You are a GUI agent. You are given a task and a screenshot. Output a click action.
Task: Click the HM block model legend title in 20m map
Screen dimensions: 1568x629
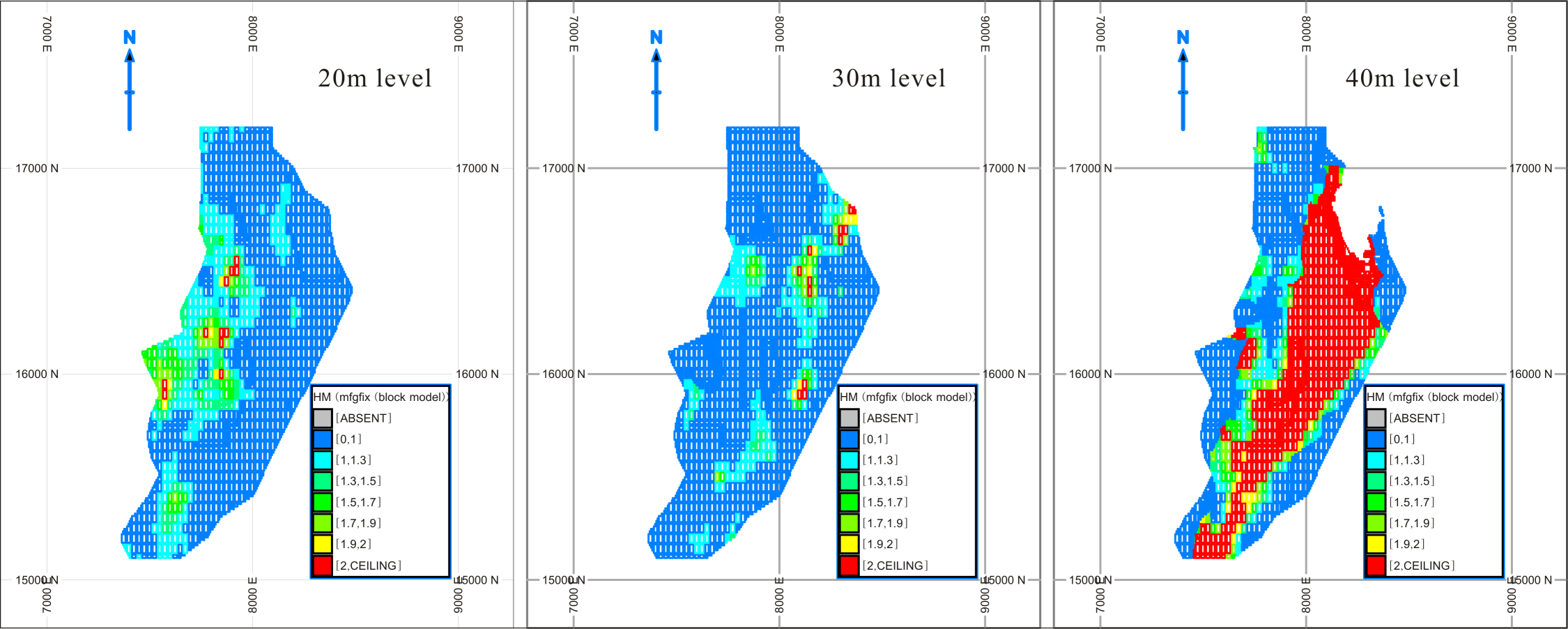[x=381, y=397]
